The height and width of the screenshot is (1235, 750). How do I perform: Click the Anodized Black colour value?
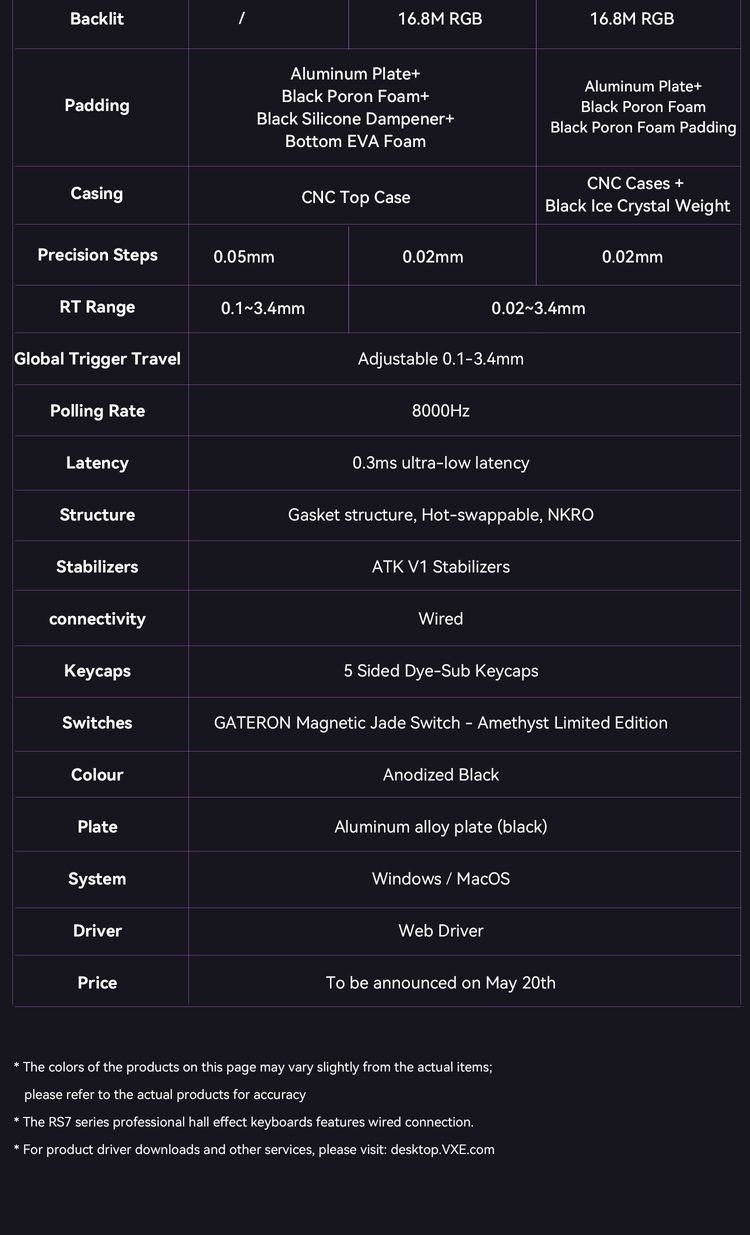pyautogui.click(x=441, y=775)
